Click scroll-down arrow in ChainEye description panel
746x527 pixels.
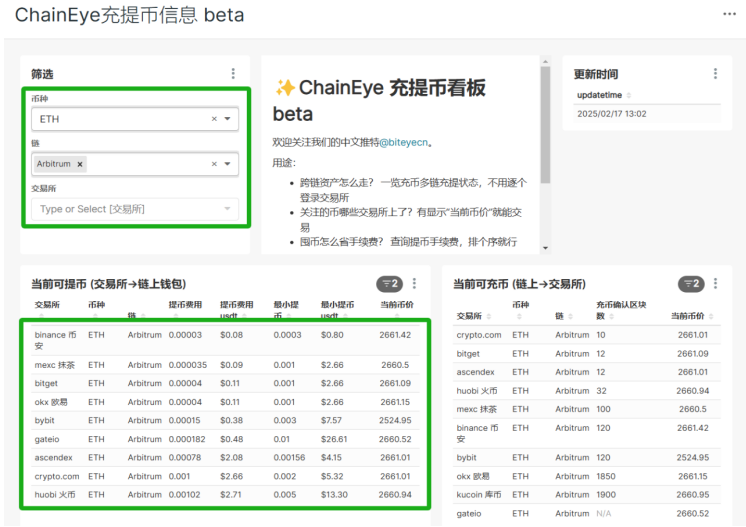[x=545, y=248]
